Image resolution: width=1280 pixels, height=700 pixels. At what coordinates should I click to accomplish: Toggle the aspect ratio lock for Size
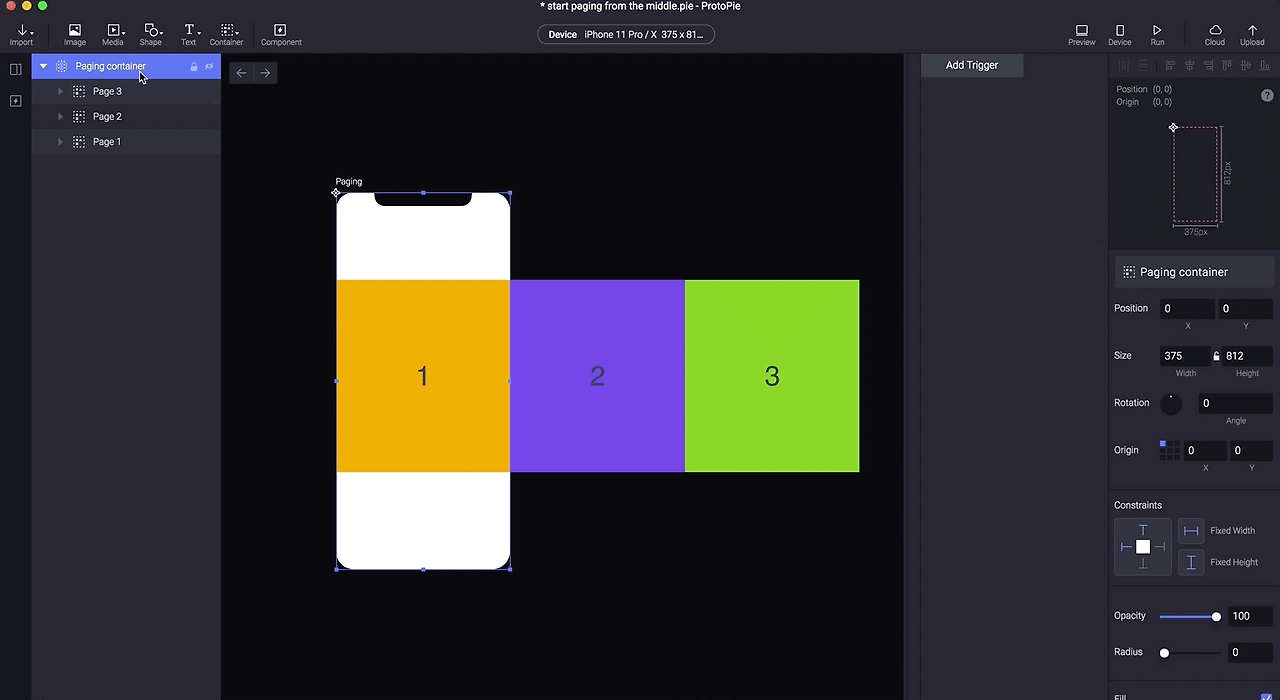click(1217, 356)
